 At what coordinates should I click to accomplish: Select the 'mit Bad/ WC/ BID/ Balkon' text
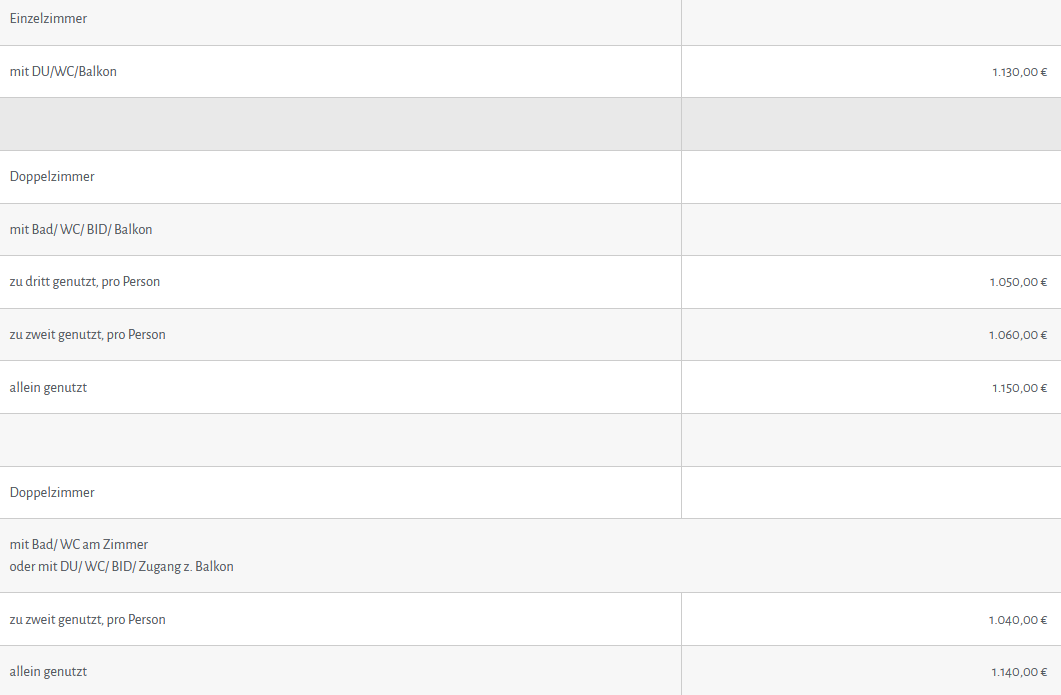[81, 229]
